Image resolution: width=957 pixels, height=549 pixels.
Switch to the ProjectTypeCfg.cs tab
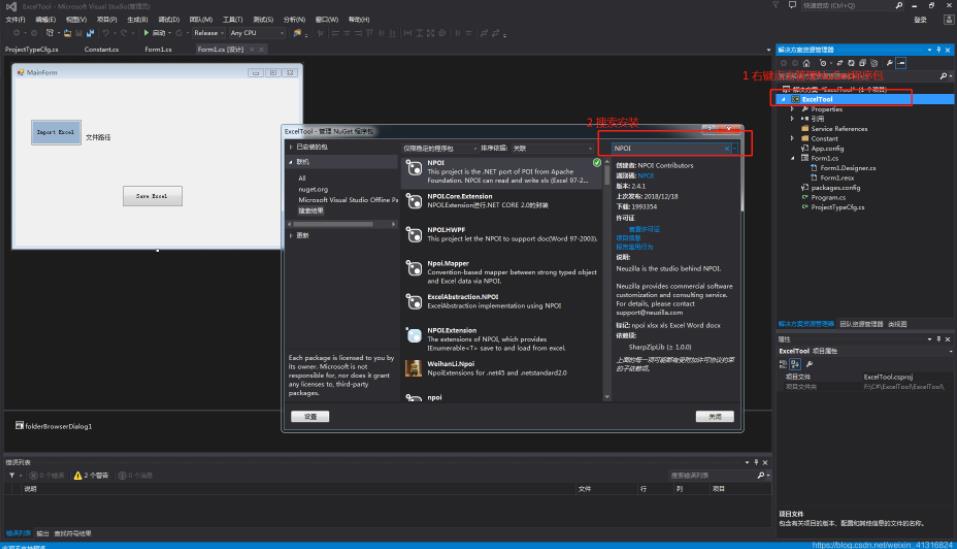(x=32, y=49)
